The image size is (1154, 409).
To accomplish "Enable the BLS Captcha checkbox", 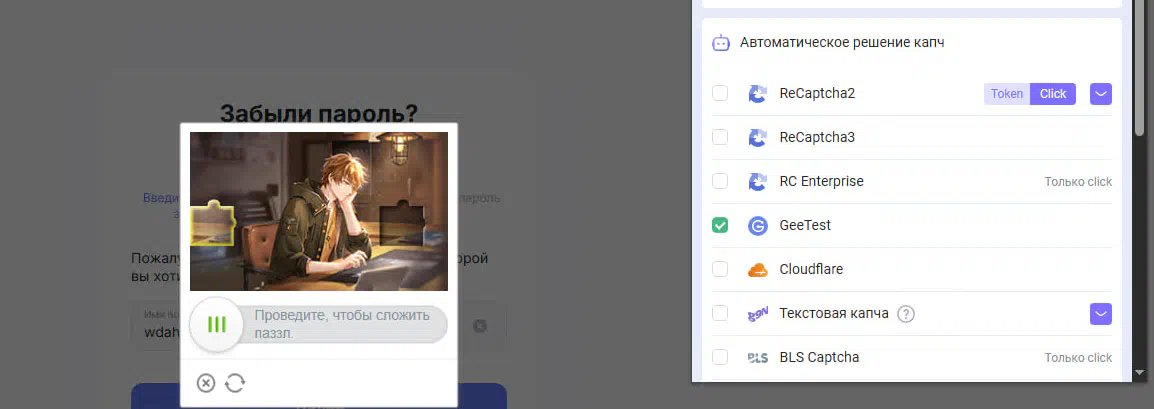I will pyautogui.click(x=720, y=358).
